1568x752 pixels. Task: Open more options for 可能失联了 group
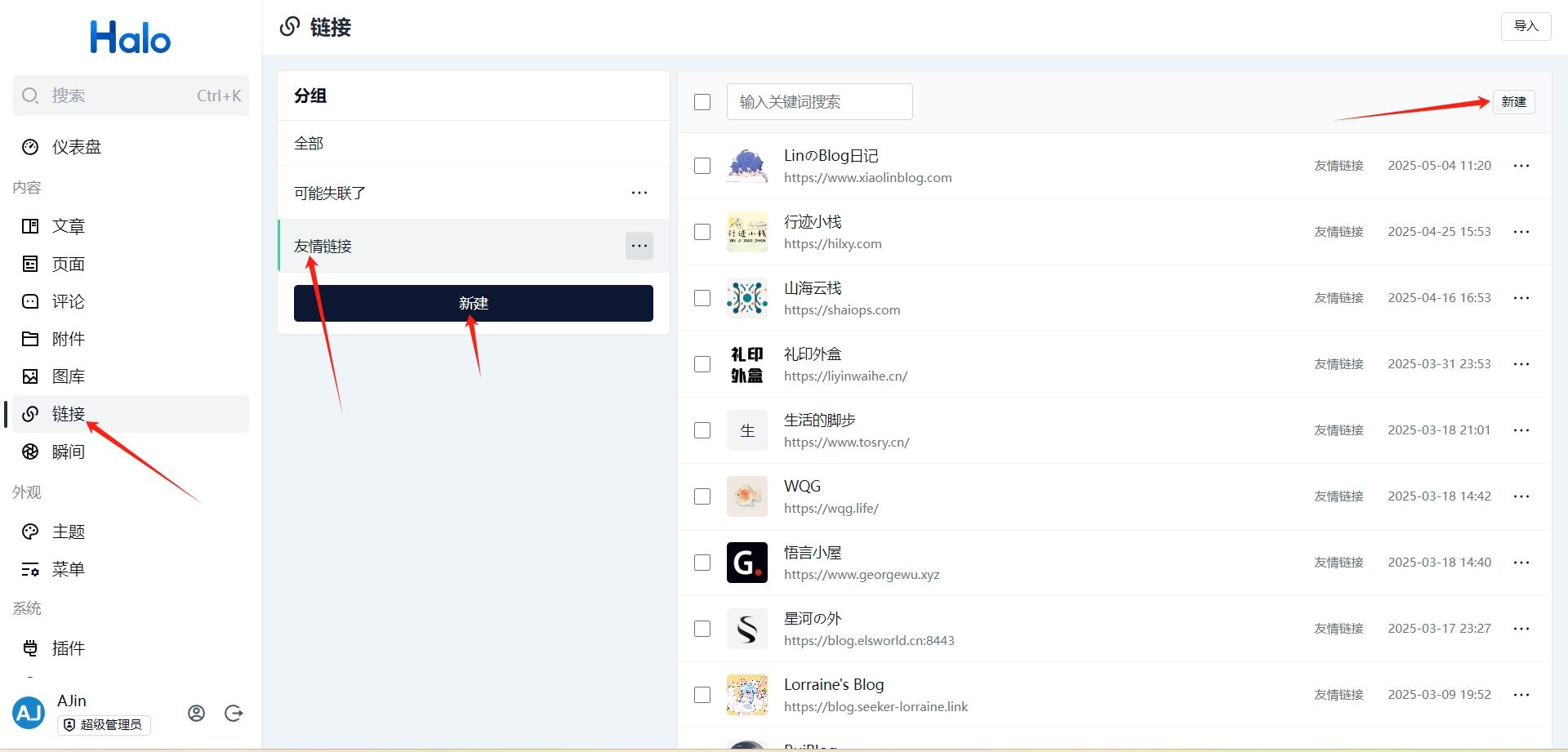point(639,194)
